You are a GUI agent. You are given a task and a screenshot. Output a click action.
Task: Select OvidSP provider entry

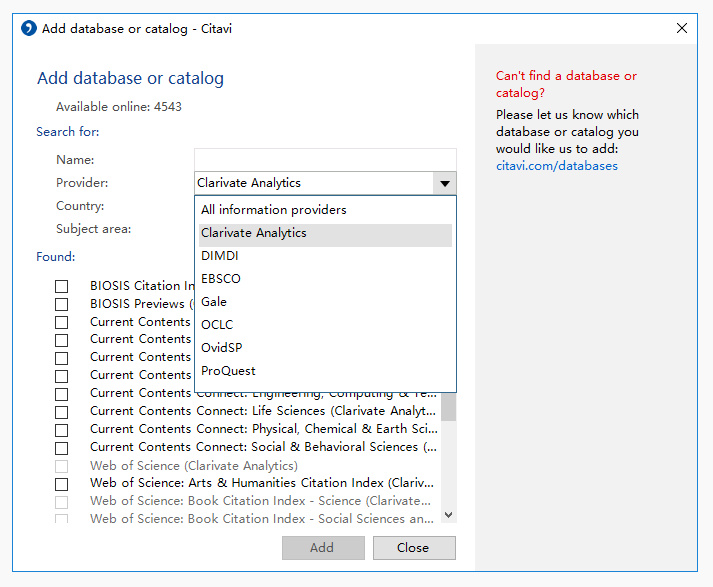[x=222, y=348]
